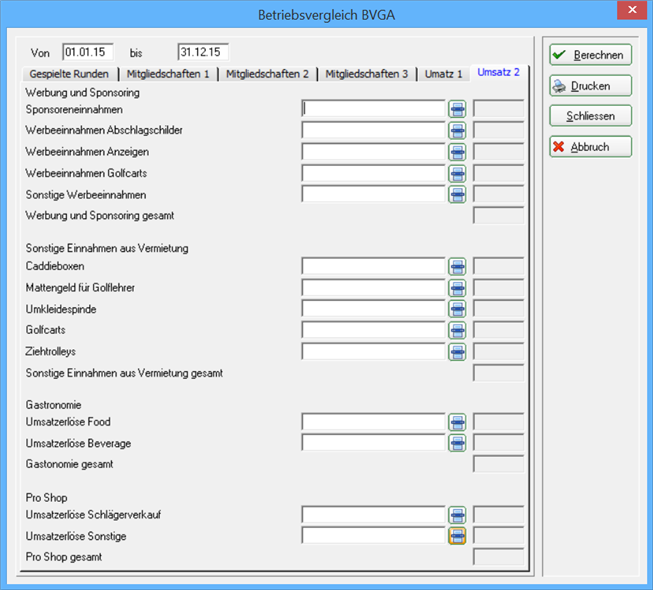This screenshot has height=590, width=653.
Task: Click the Umsatzerlöse Food input field
Action: click(374, 422)
